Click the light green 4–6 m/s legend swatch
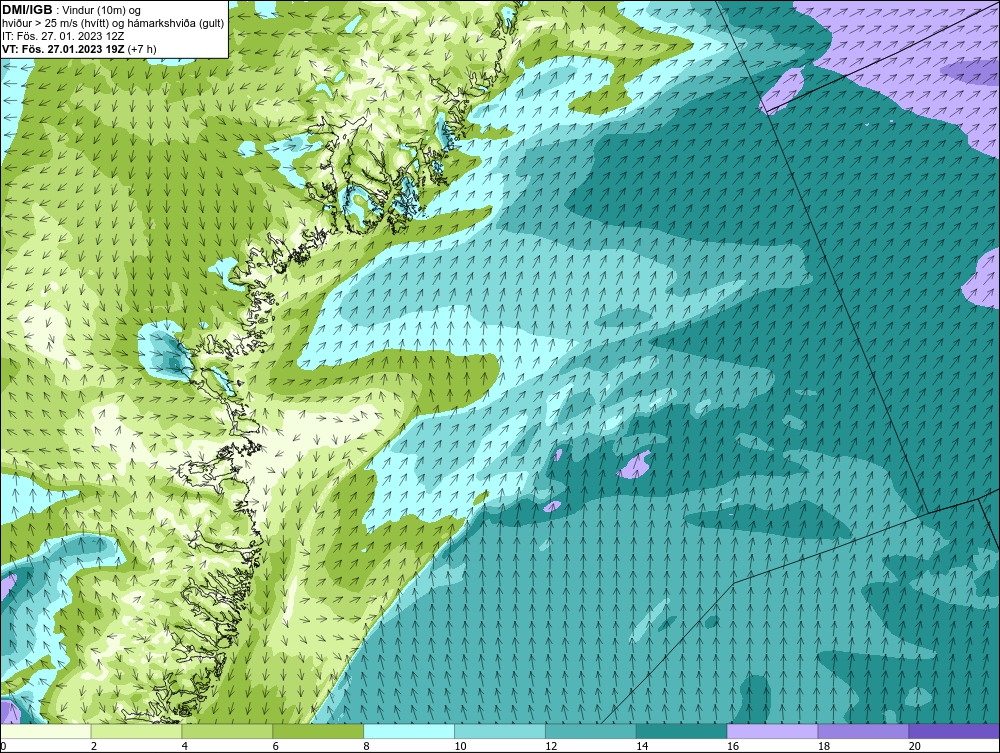 (227, 731)
